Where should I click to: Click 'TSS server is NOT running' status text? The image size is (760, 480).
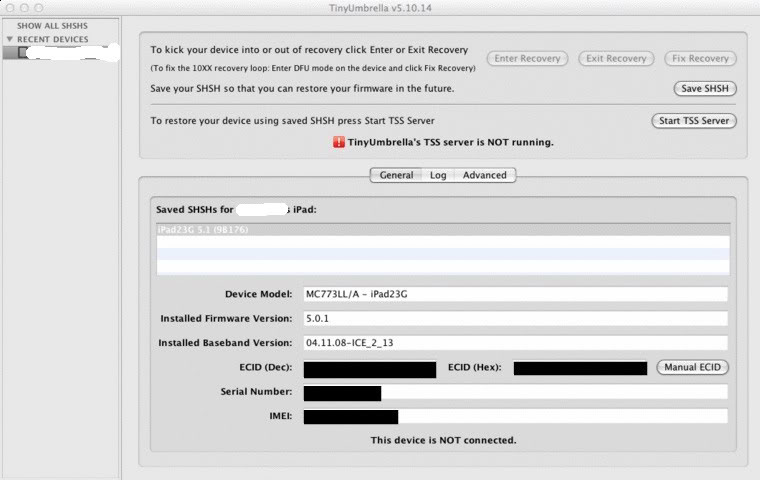450,143
